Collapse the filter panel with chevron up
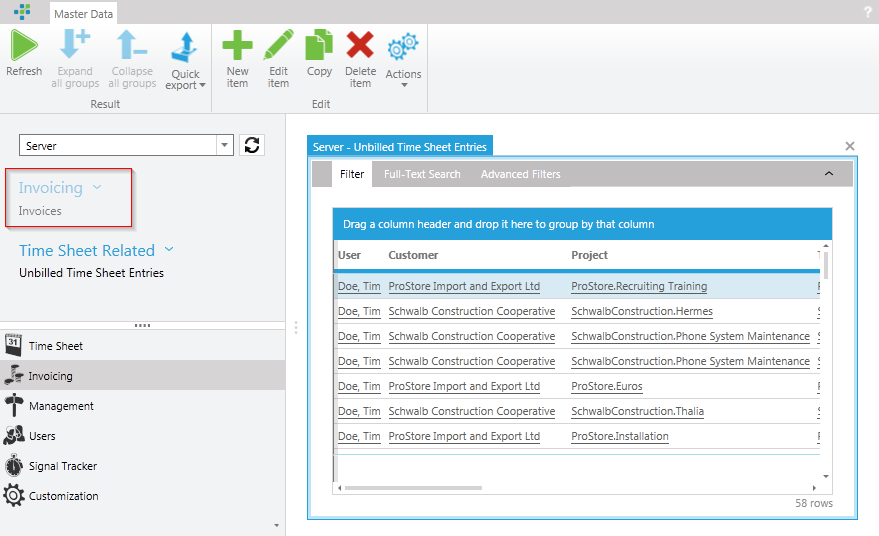879x536 pixels. coord(829,174)
